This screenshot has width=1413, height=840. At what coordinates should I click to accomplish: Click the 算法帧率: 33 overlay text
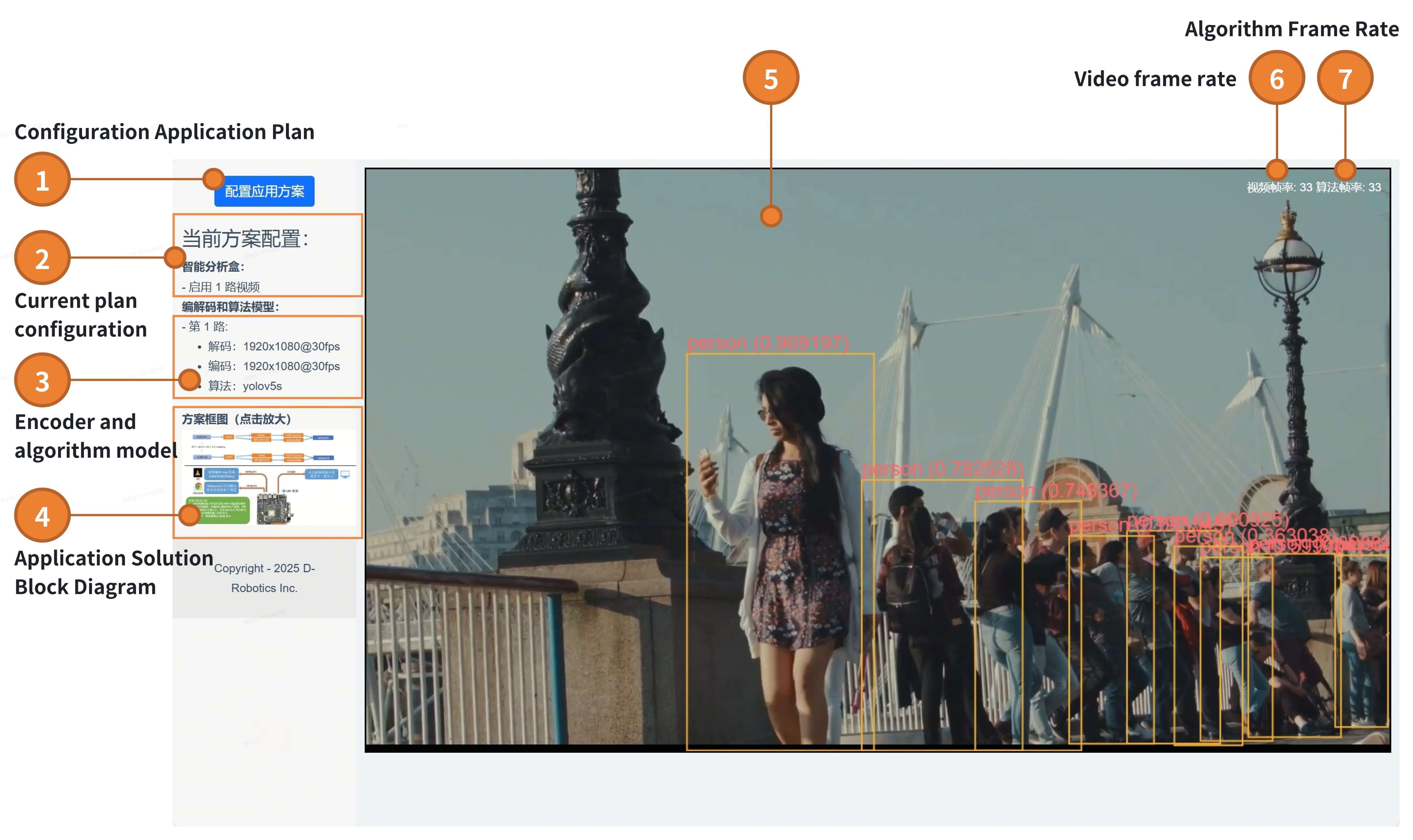click(1349, 187)
